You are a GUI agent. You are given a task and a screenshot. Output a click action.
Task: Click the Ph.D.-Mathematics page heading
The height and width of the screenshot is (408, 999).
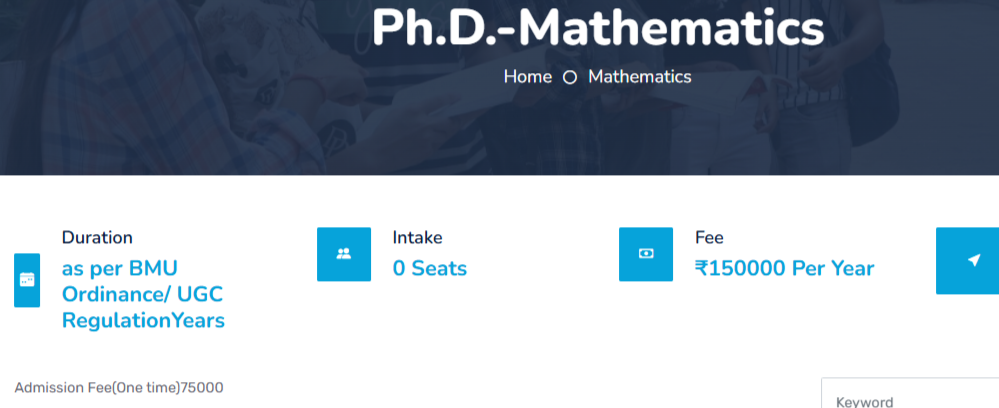pos(597,28)
